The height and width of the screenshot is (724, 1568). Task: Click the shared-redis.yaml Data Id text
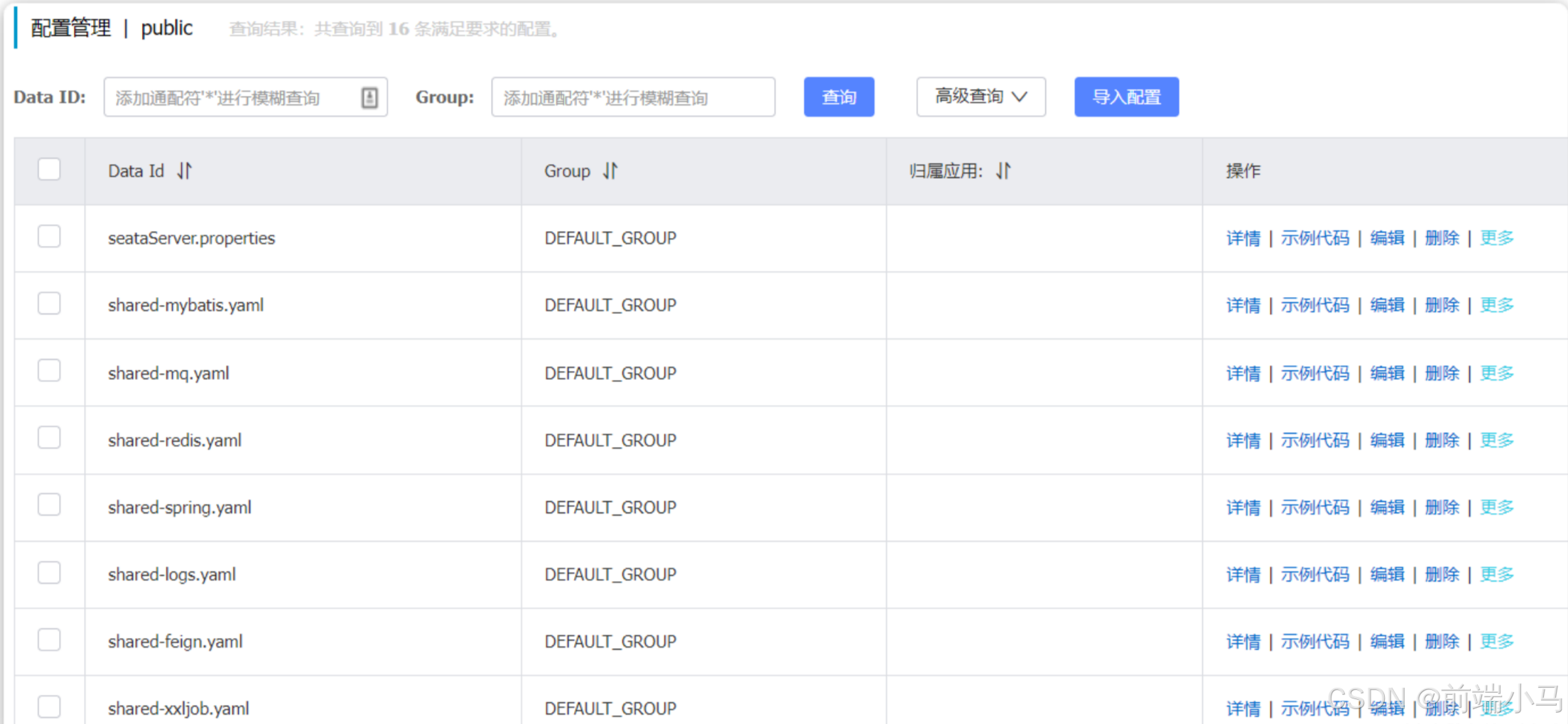[x=175, y=441]
